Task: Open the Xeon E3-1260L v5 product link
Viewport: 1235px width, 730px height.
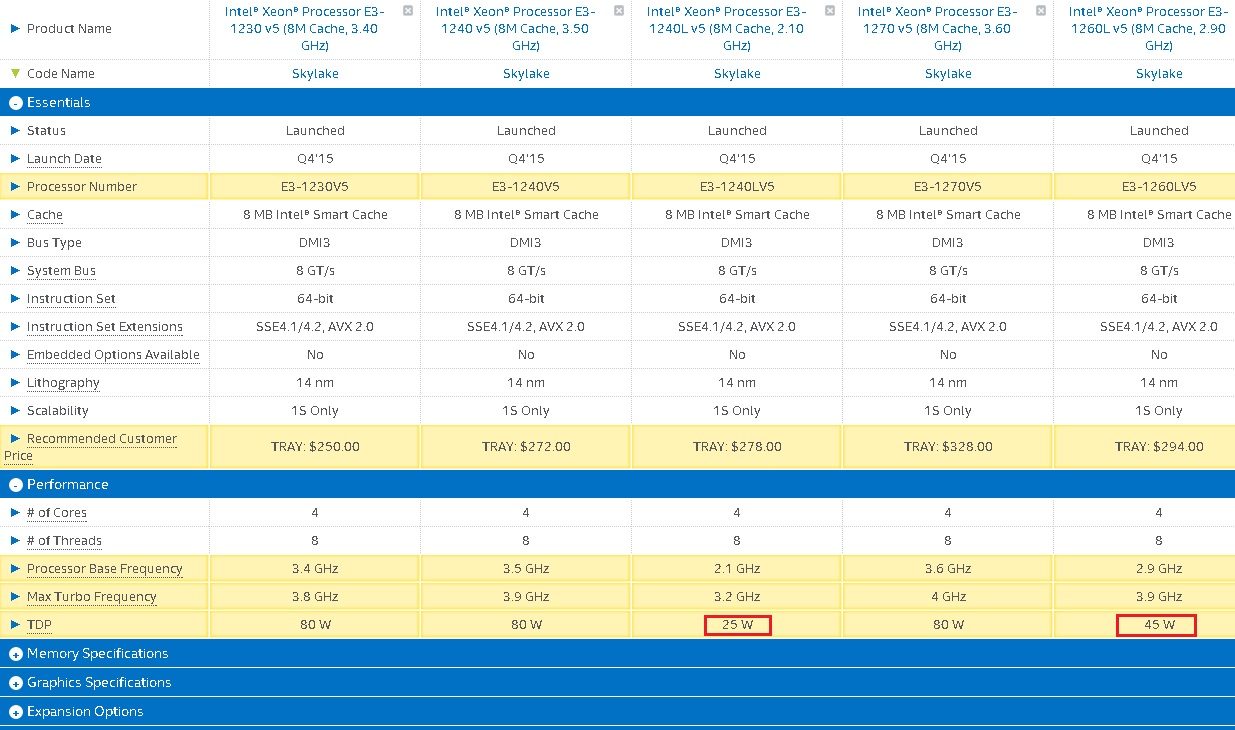Action: pos(1149,29)
